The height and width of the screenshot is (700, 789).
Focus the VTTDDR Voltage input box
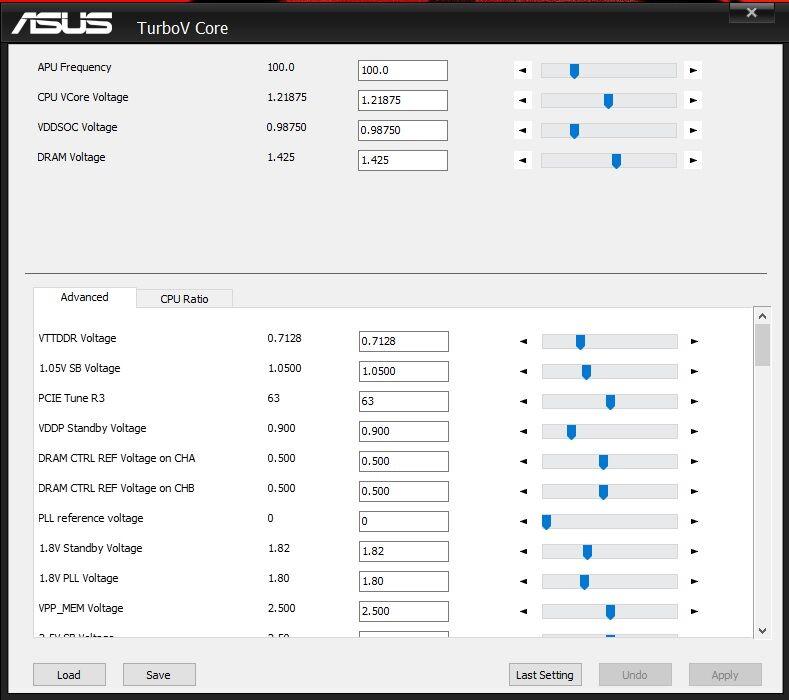click(404, 341)
